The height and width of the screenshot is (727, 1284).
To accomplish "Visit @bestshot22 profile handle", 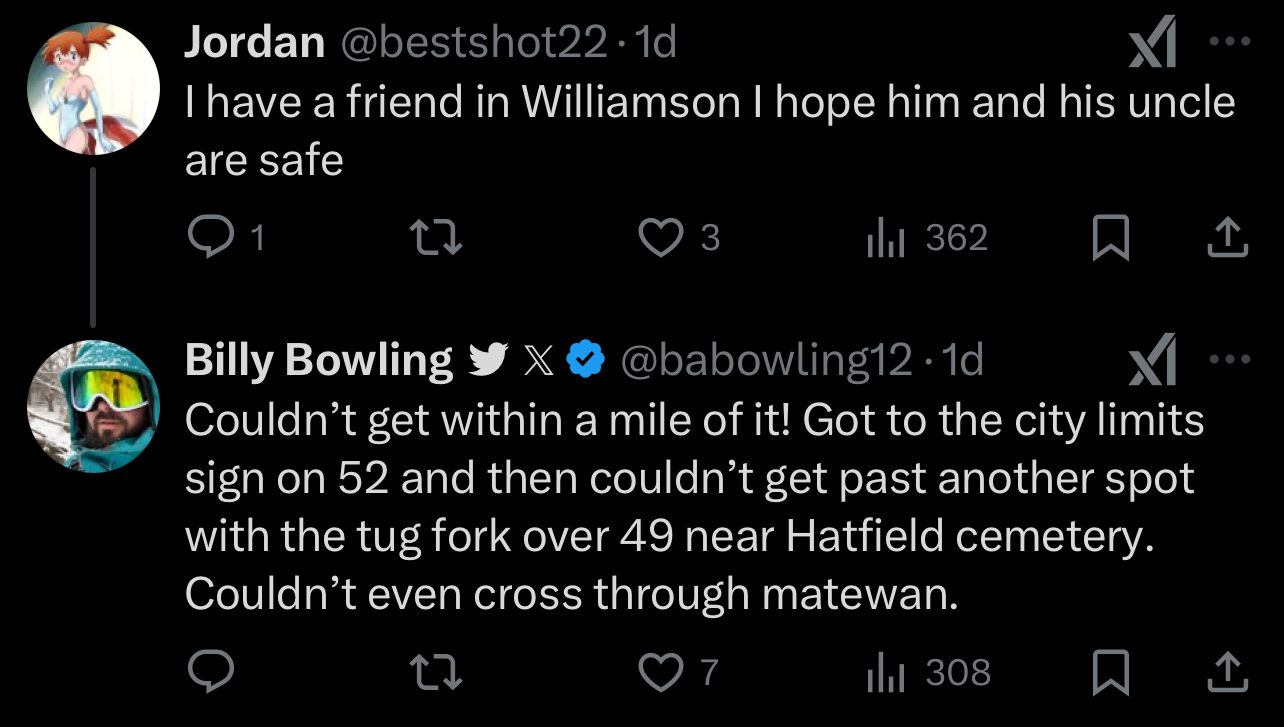I will click(x=476, y=42).
